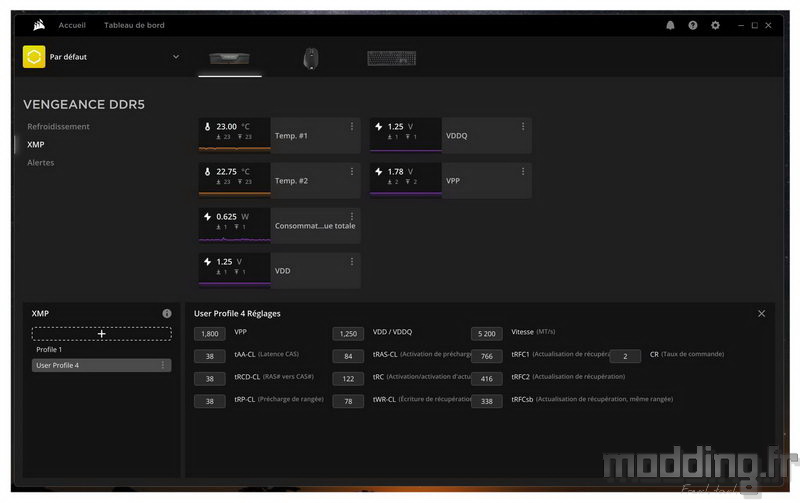Click the tRCD-CL value field
This screenshot has height=503, width=800.
point(210,379)
